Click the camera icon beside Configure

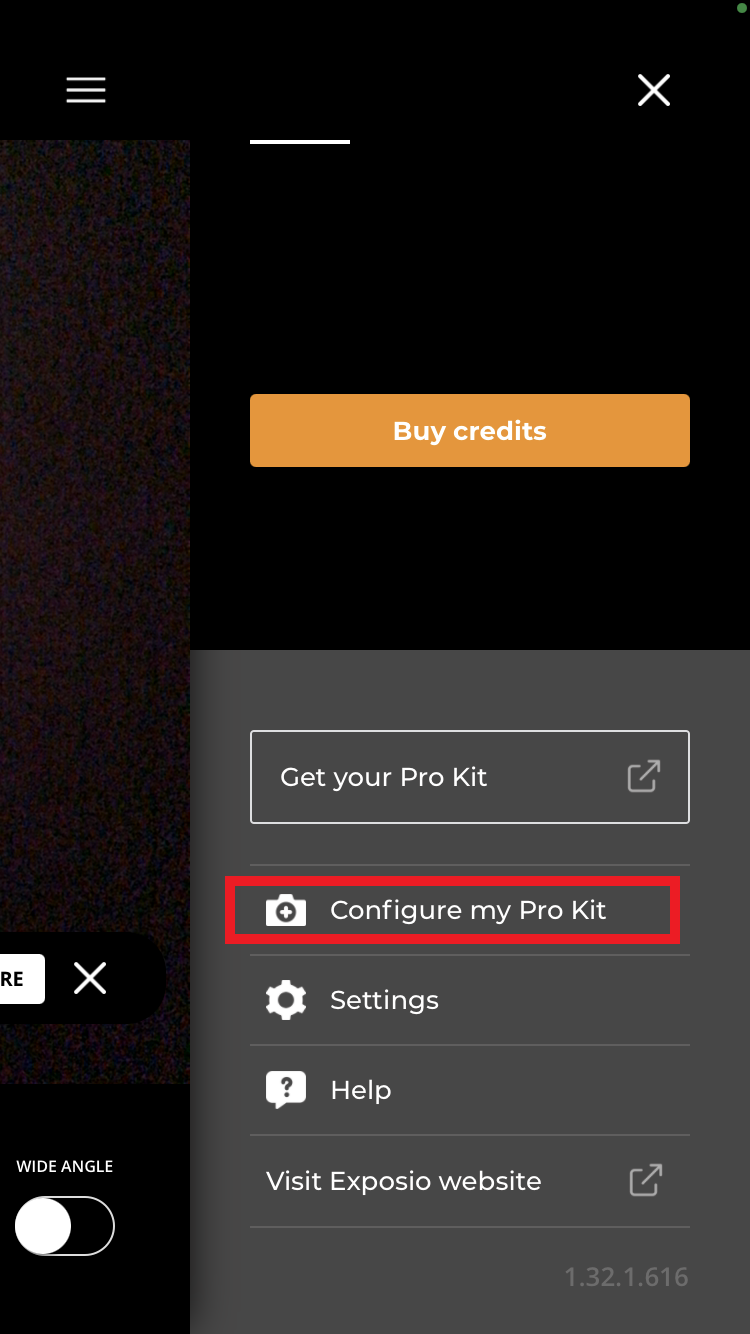286,910
